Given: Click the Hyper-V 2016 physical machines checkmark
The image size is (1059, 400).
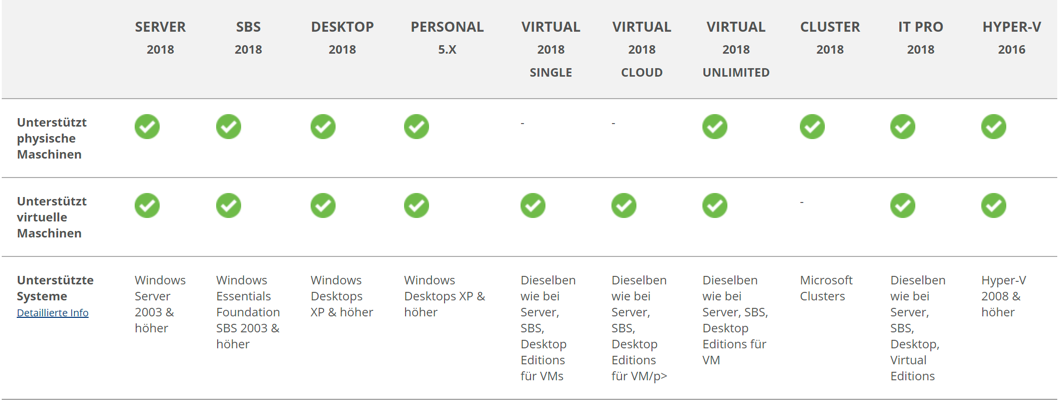Looking at the screenshot, I should coord(993,127).
